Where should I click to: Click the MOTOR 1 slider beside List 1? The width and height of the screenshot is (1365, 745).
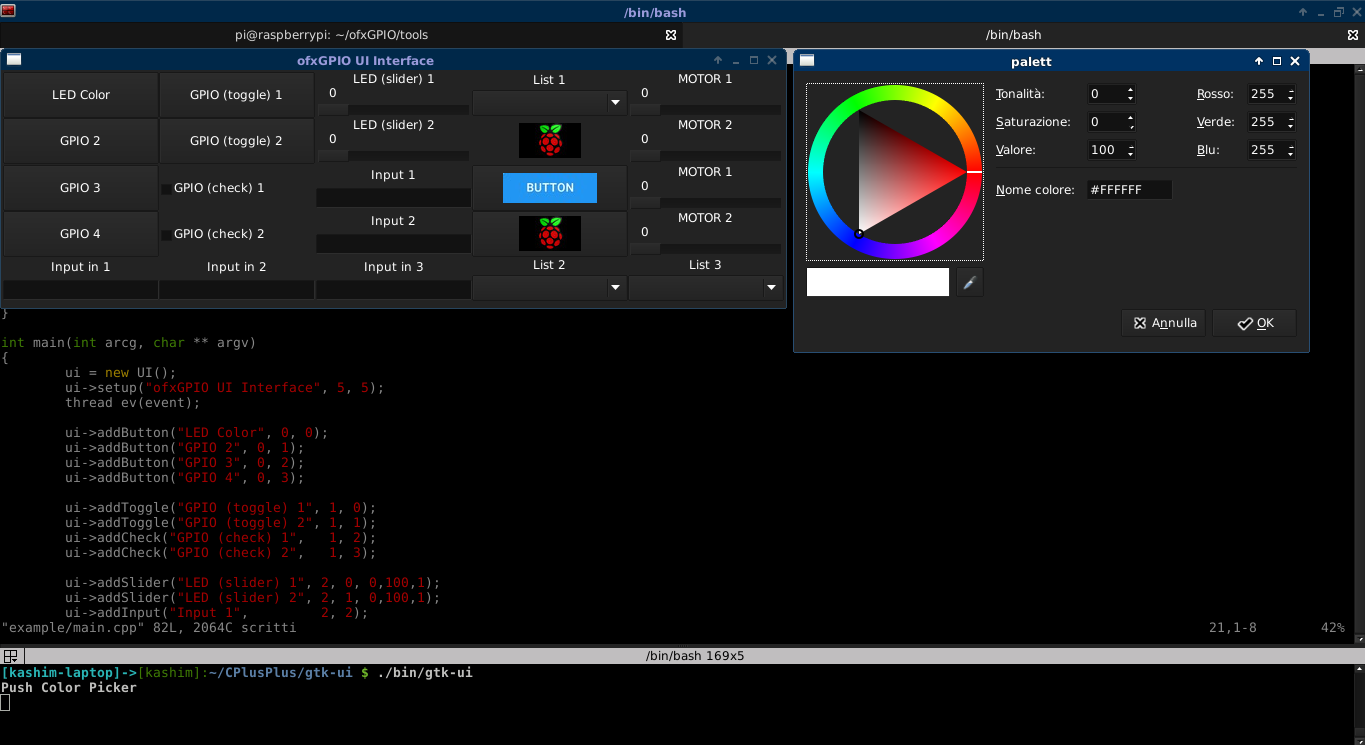pos(705,109)
